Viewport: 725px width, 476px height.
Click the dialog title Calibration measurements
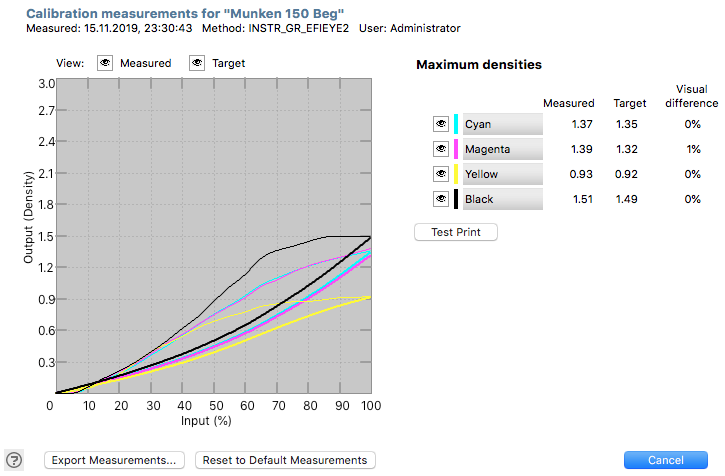pyautogui.click(x=185, y=13)
